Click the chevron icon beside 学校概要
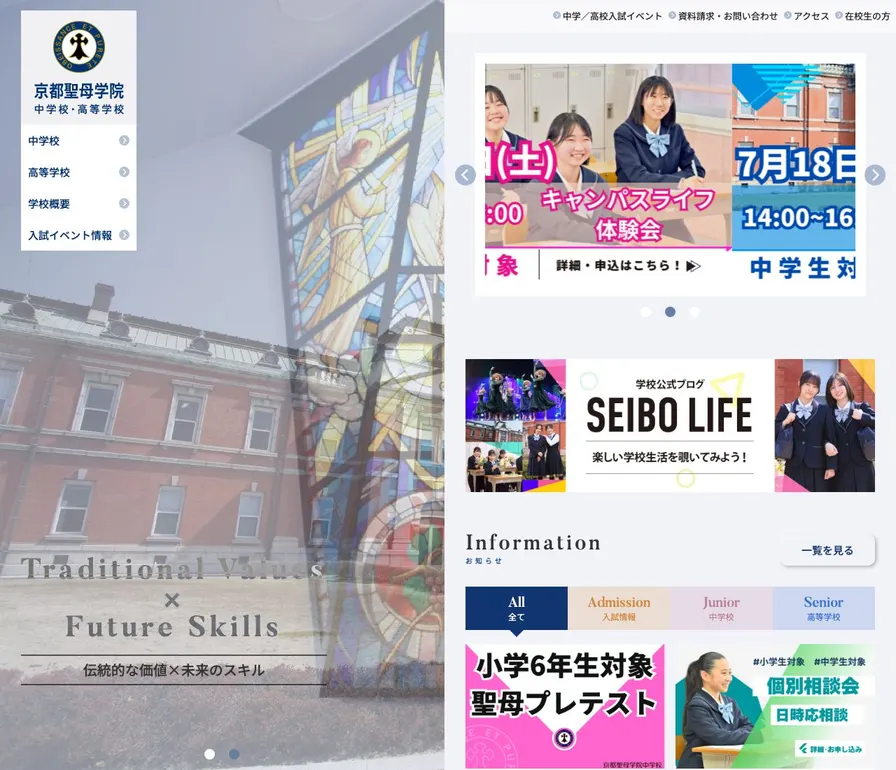The height and width of the screenshot is (770, 896). [124, 203]
